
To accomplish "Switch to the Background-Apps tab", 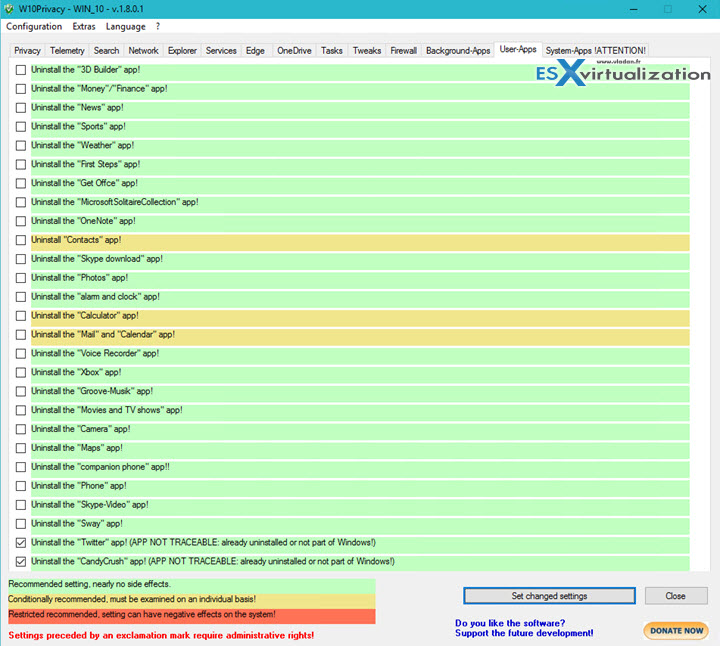I will tap(458, 51).
